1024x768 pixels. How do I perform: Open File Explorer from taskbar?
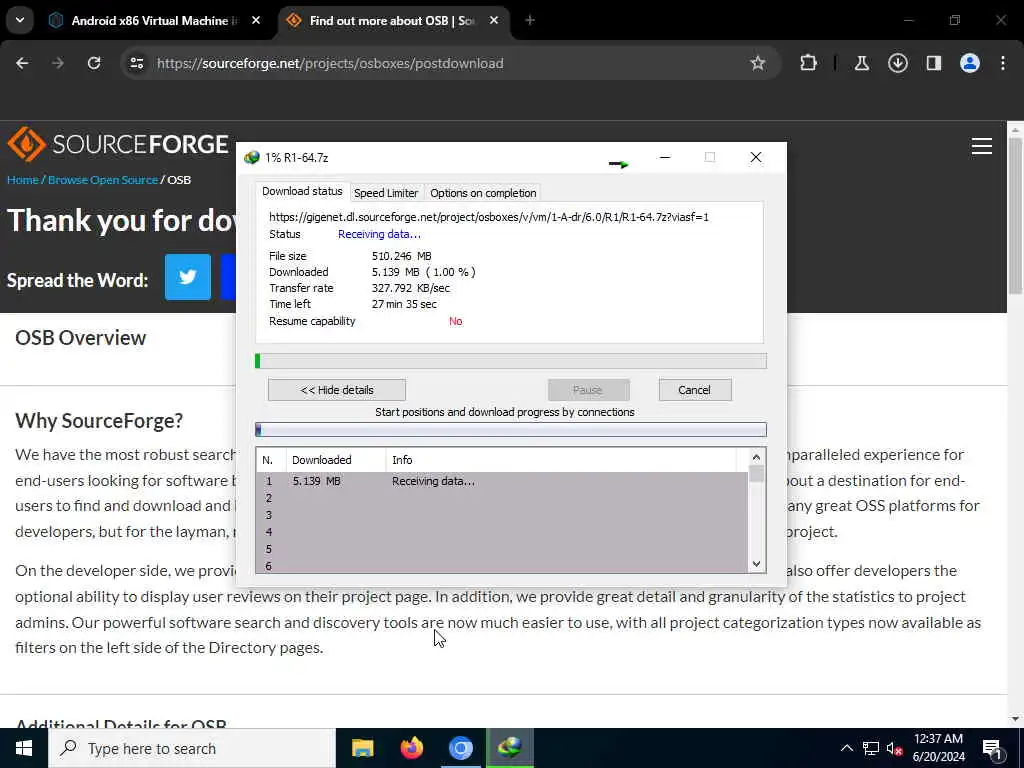[362, 748]
